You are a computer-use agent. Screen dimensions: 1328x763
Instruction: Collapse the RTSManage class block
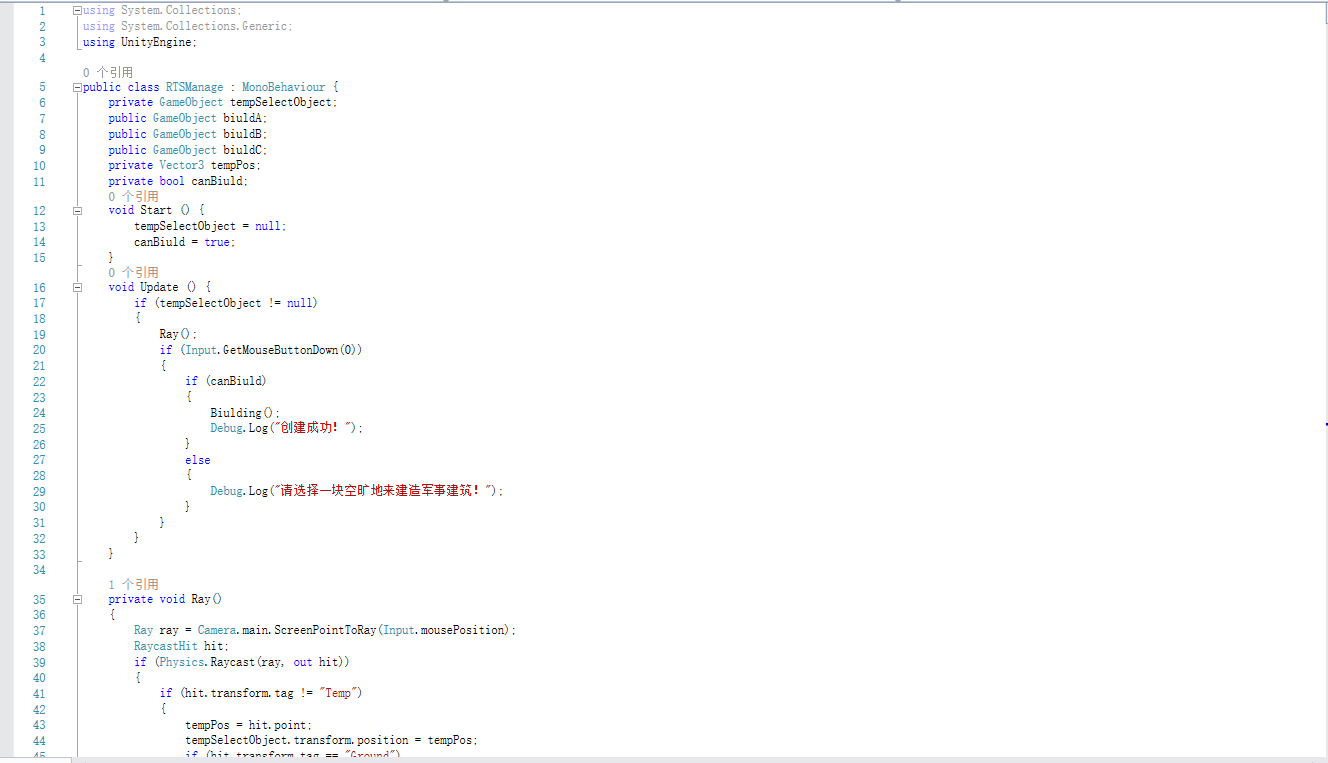[77, 87]
